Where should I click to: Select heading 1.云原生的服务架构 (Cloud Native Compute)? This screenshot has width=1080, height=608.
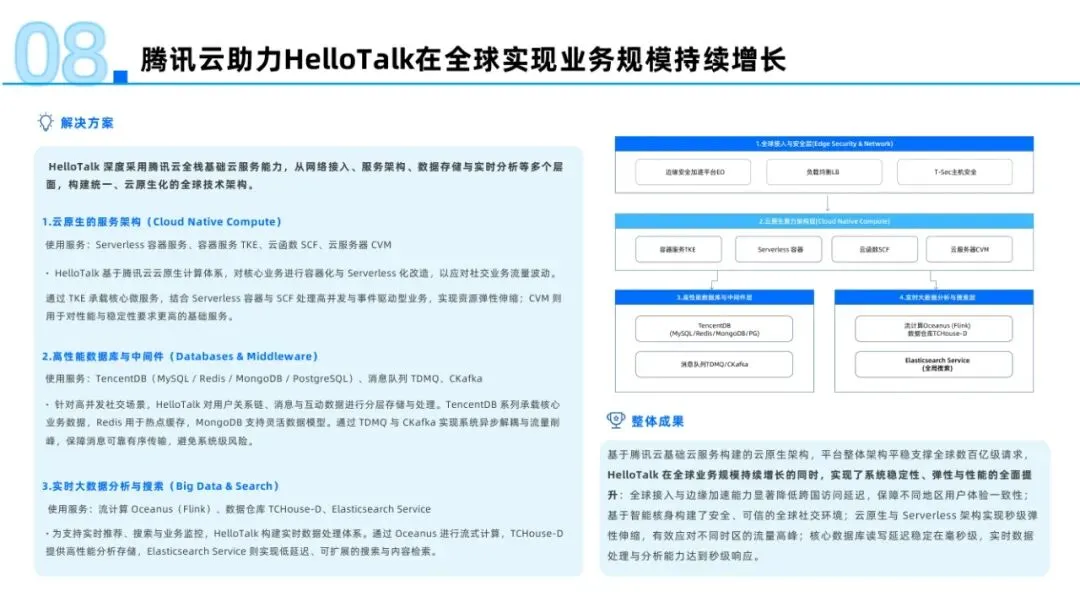point(162,222)
